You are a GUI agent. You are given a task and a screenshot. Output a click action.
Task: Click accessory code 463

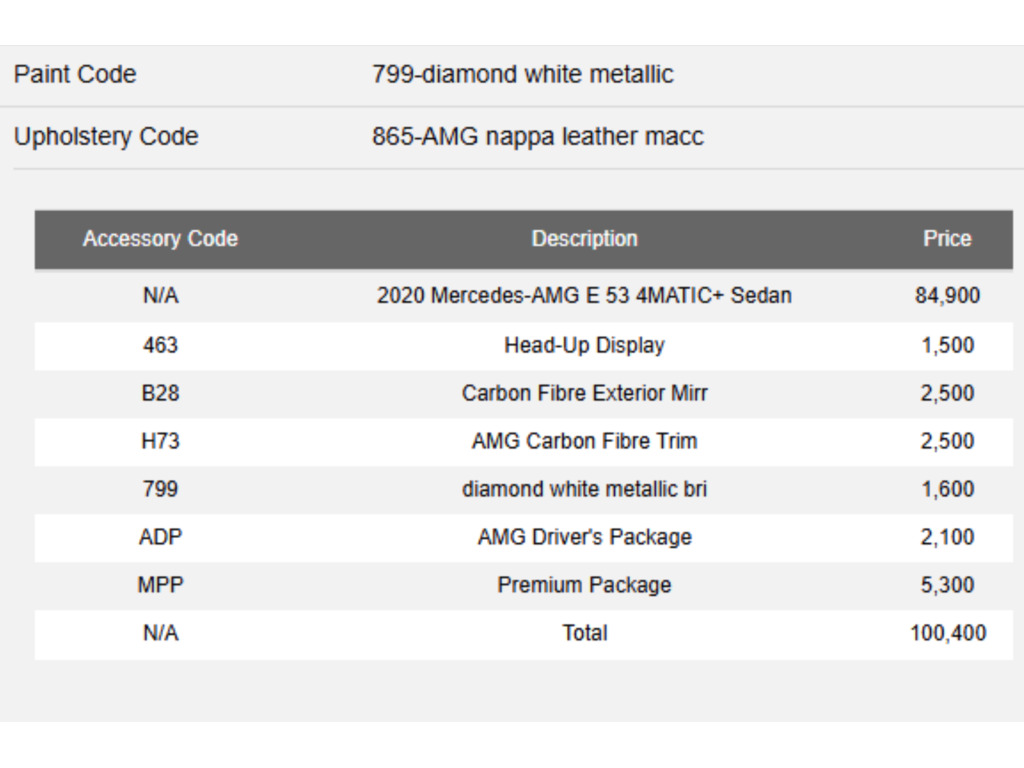point(160,345)
